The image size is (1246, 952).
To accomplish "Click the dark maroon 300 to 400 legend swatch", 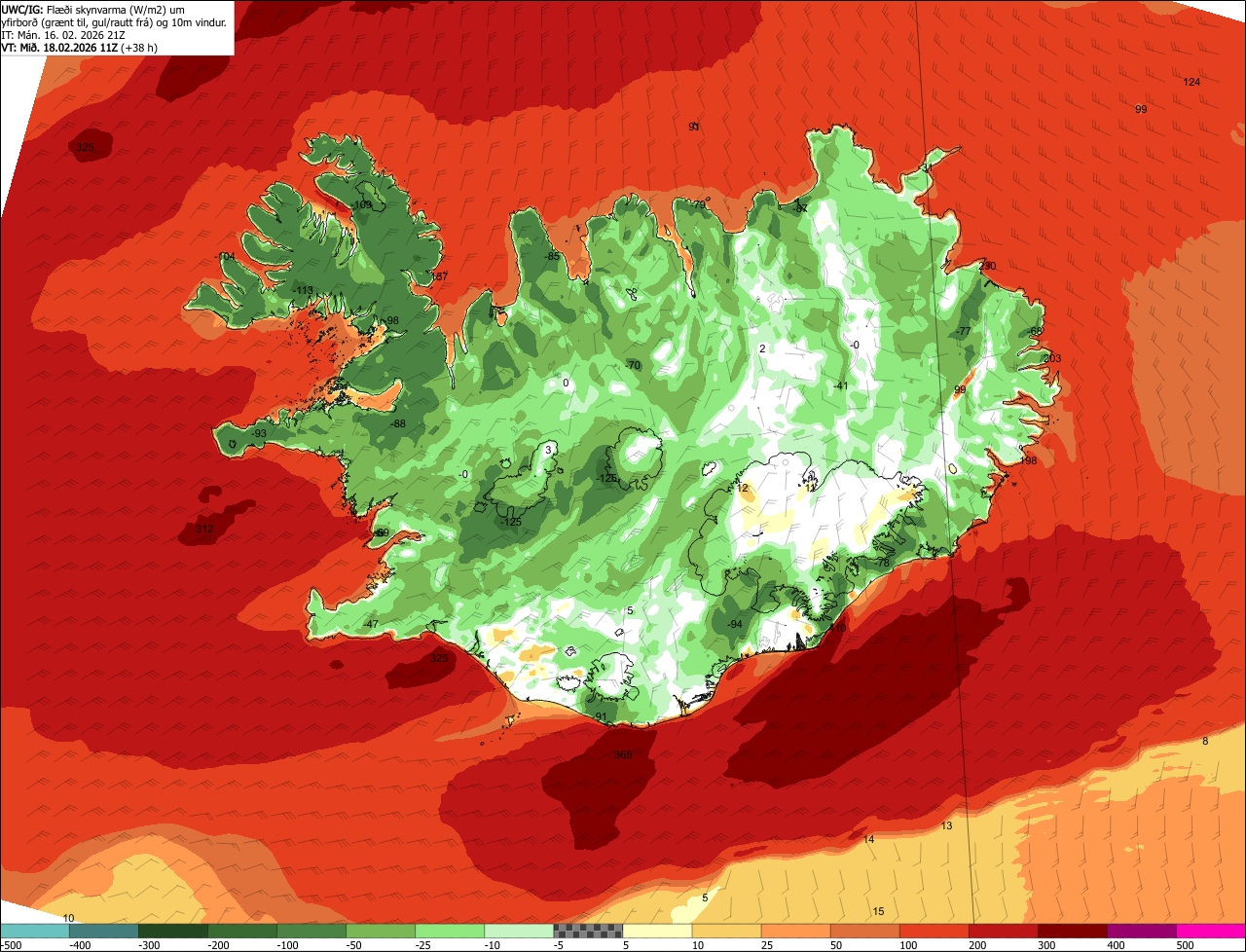I will [1073, 931].
